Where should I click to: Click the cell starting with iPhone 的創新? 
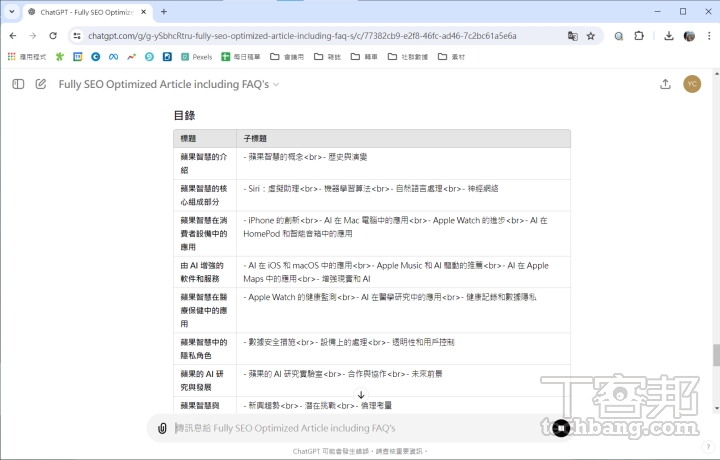point(403,234)
